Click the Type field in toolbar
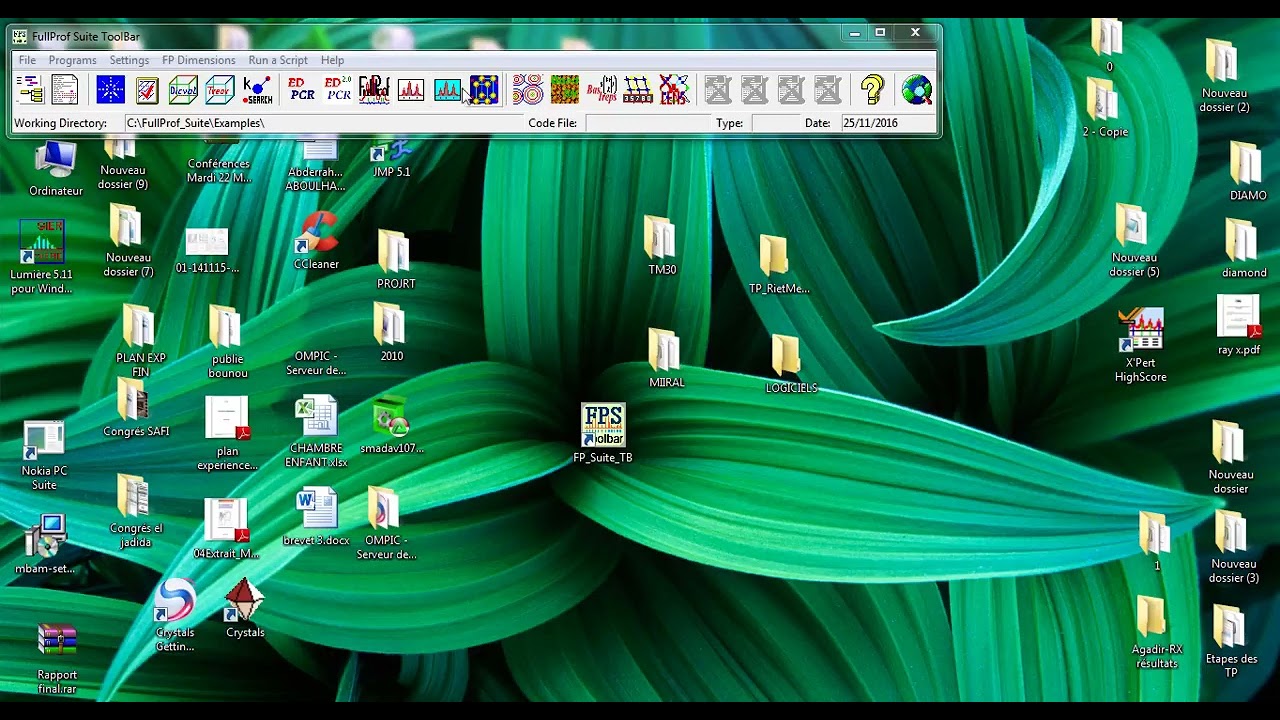 point(775,123)
